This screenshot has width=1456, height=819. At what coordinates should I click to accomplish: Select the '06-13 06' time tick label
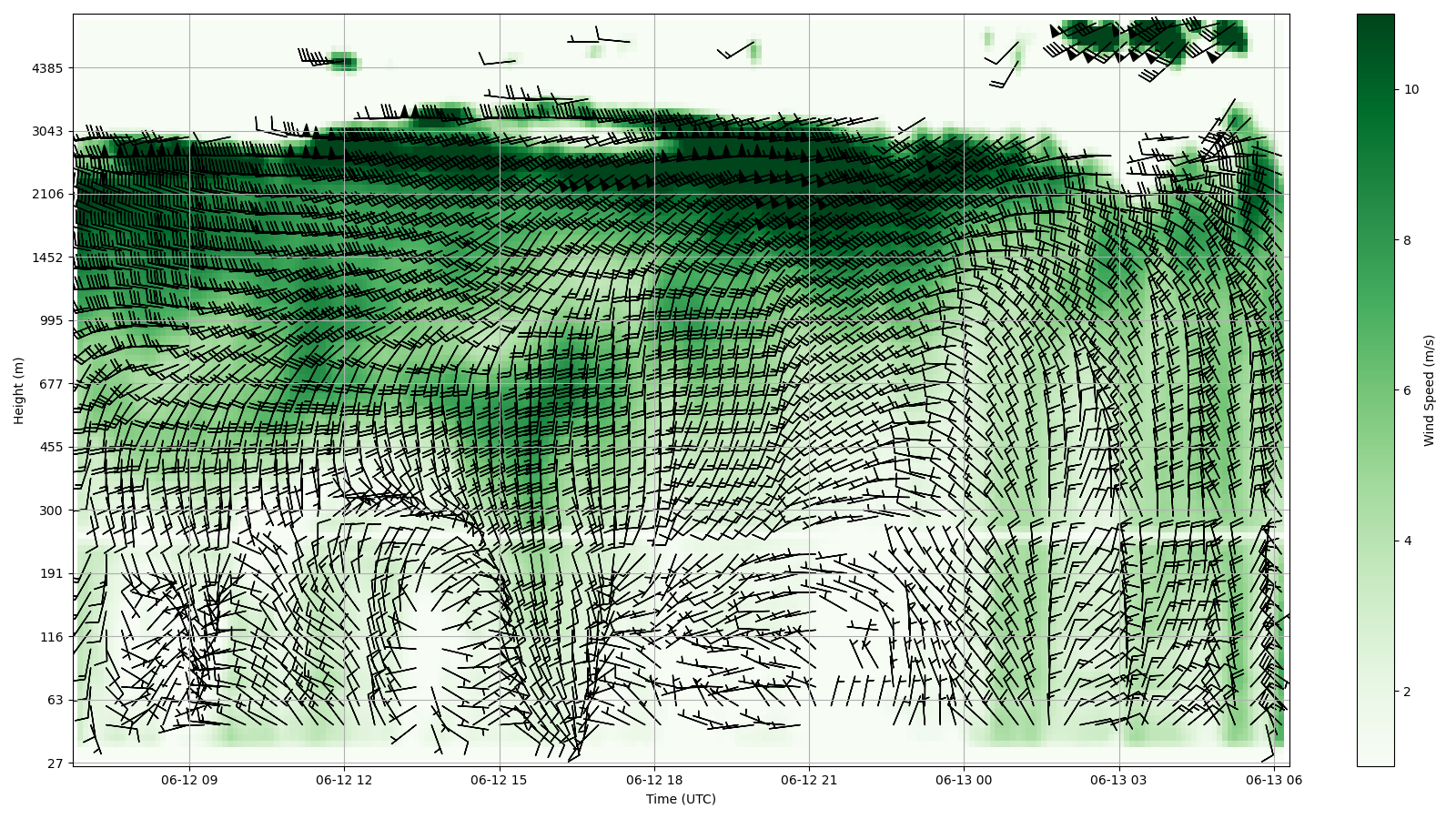[x=1273, y=780]
